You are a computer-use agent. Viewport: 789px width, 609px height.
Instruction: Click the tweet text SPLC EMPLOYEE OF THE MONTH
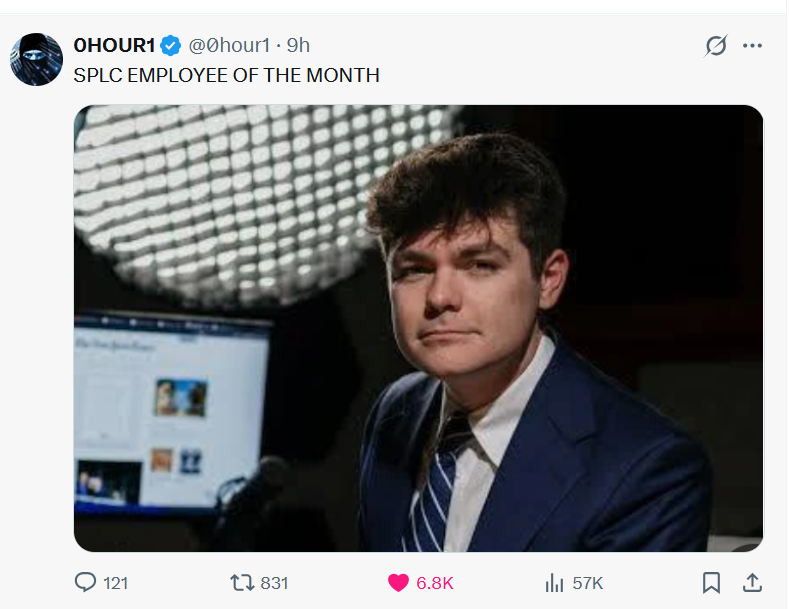[226, 75]
